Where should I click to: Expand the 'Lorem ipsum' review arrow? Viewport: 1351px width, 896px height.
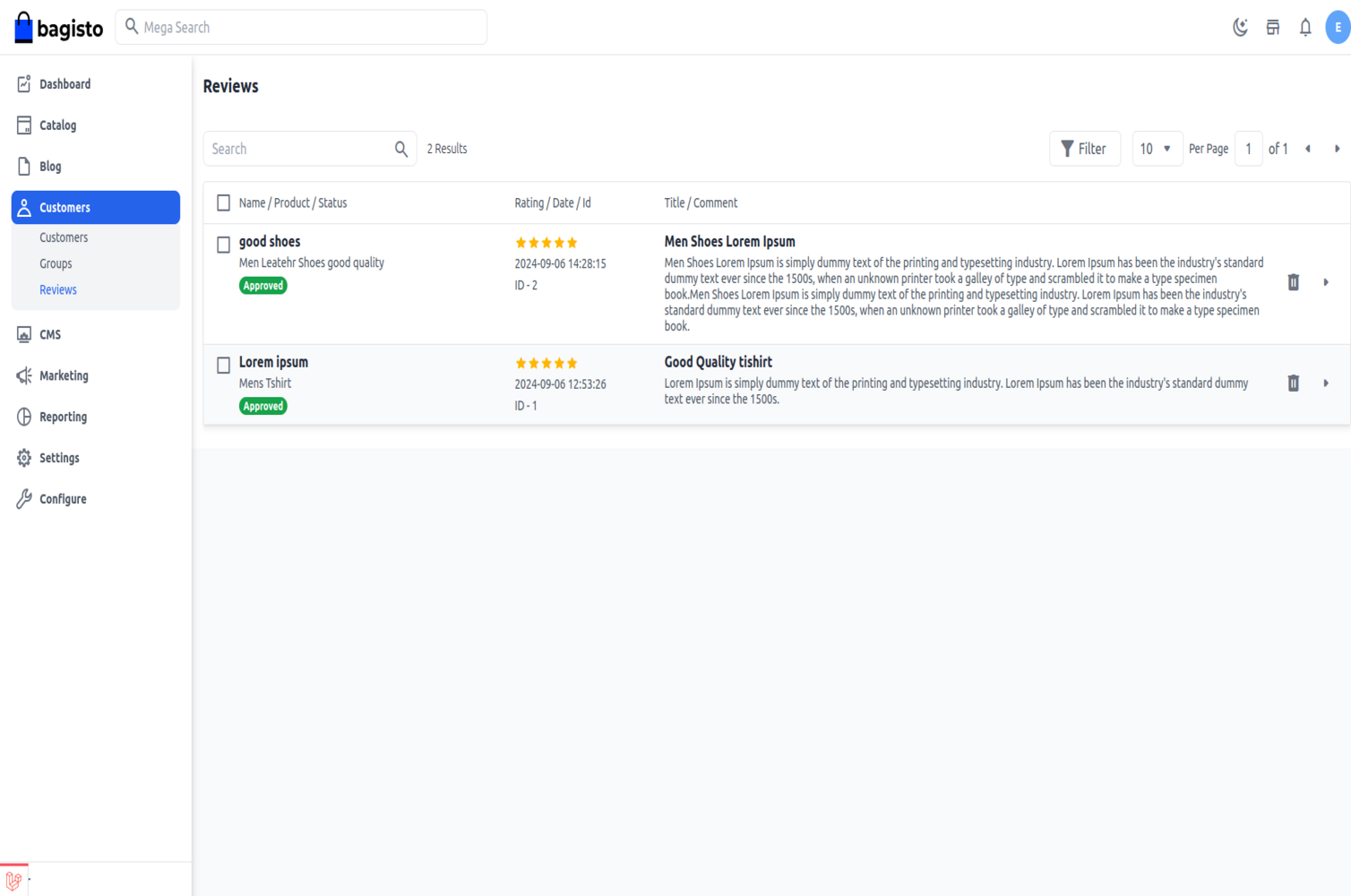pos(1326,383)
